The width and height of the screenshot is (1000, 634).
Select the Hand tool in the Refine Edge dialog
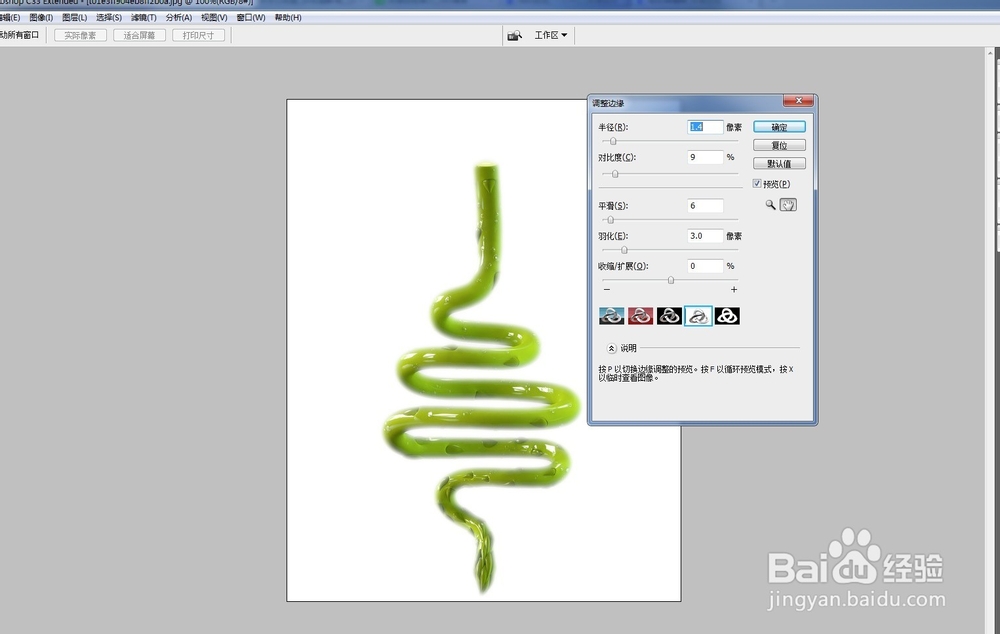click(788, 205)
